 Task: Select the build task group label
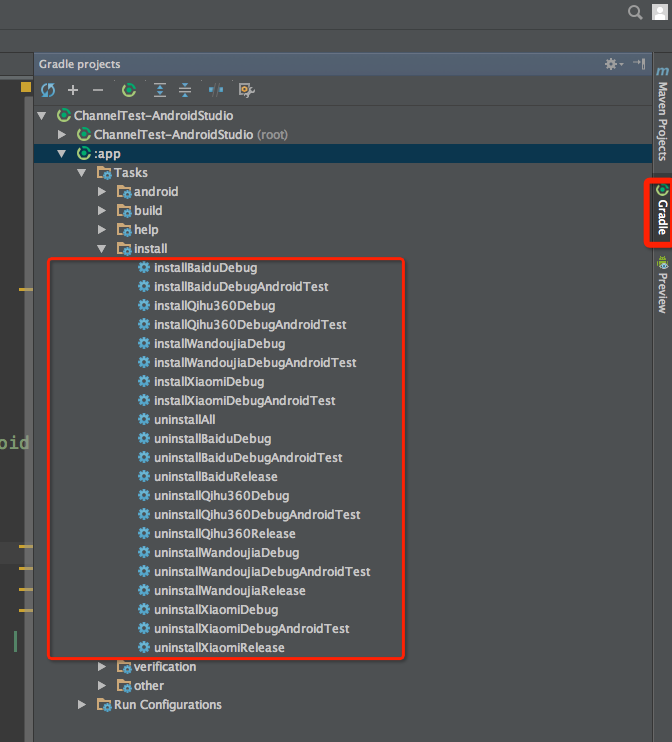pos(148,211)
